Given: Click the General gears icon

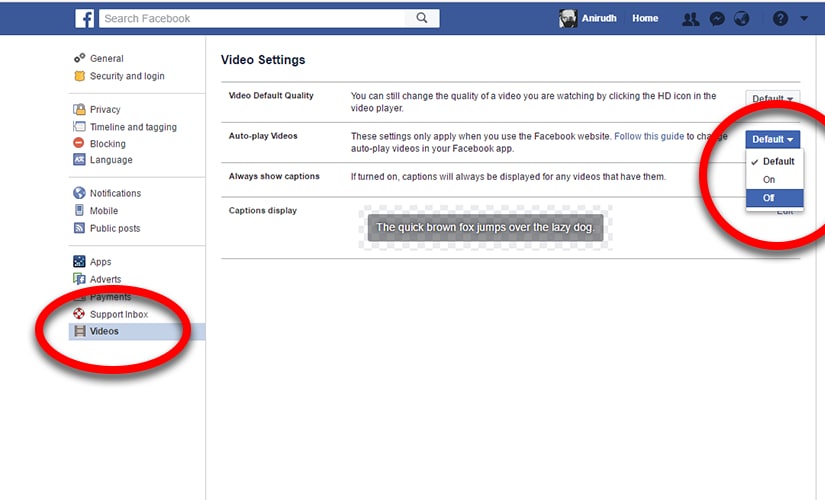Looking at the screenshot, I should click(x=79, y=58).
